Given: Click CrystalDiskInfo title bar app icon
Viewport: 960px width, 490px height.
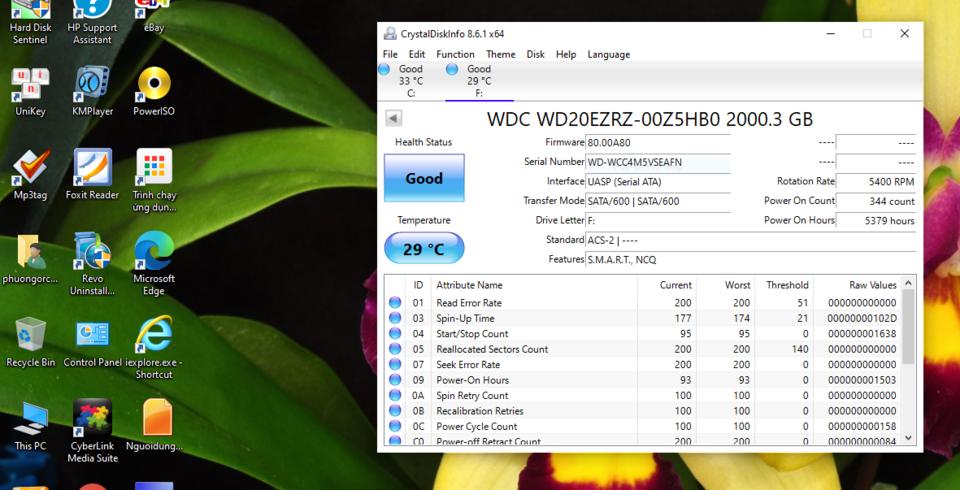Looking at the screenshot, I should tap(389, 34).
